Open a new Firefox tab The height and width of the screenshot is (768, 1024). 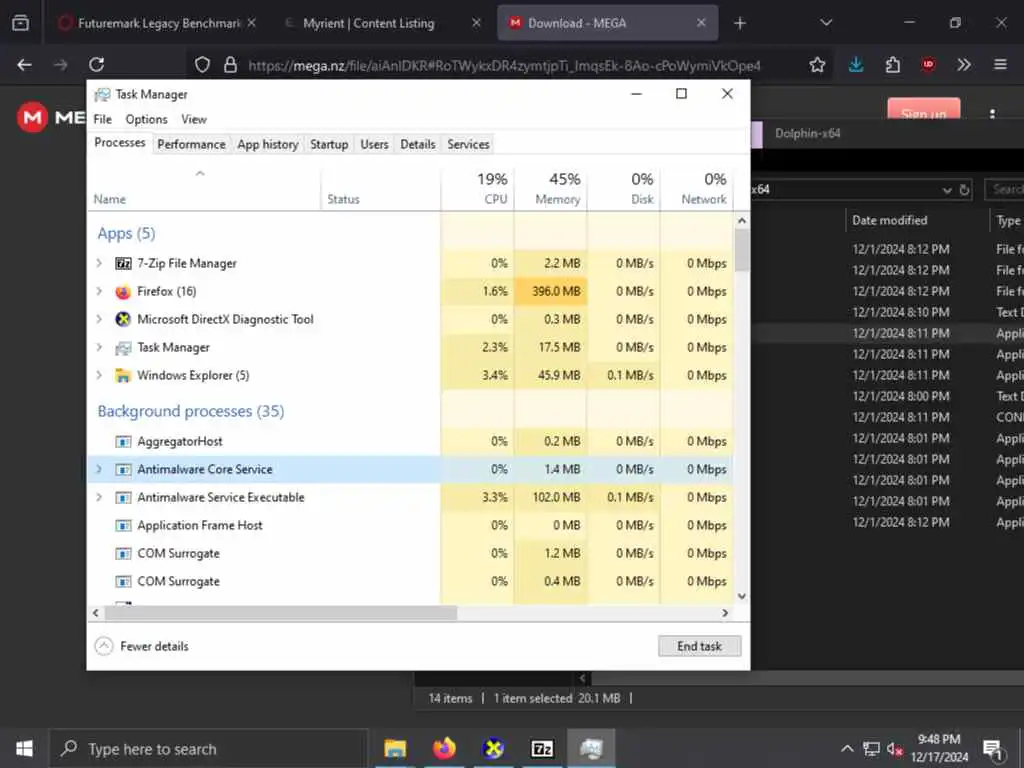click(x=739, y=24)
